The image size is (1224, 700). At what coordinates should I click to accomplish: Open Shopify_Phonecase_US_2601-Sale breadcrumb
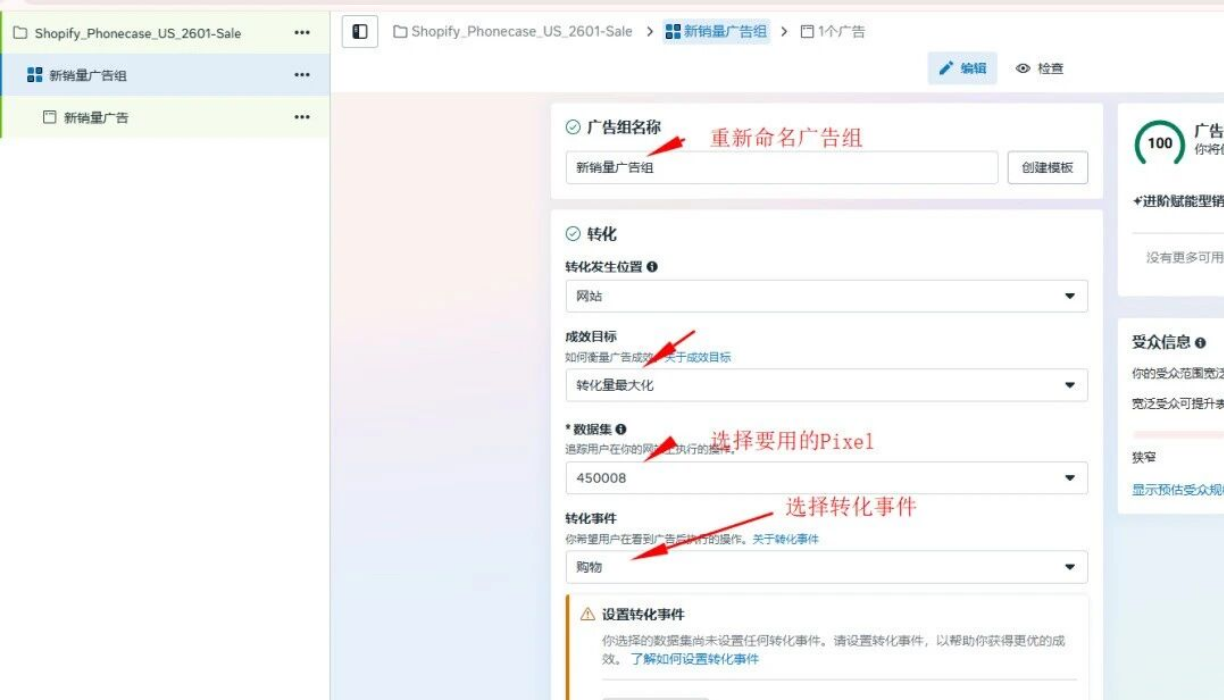coord(513,32)
